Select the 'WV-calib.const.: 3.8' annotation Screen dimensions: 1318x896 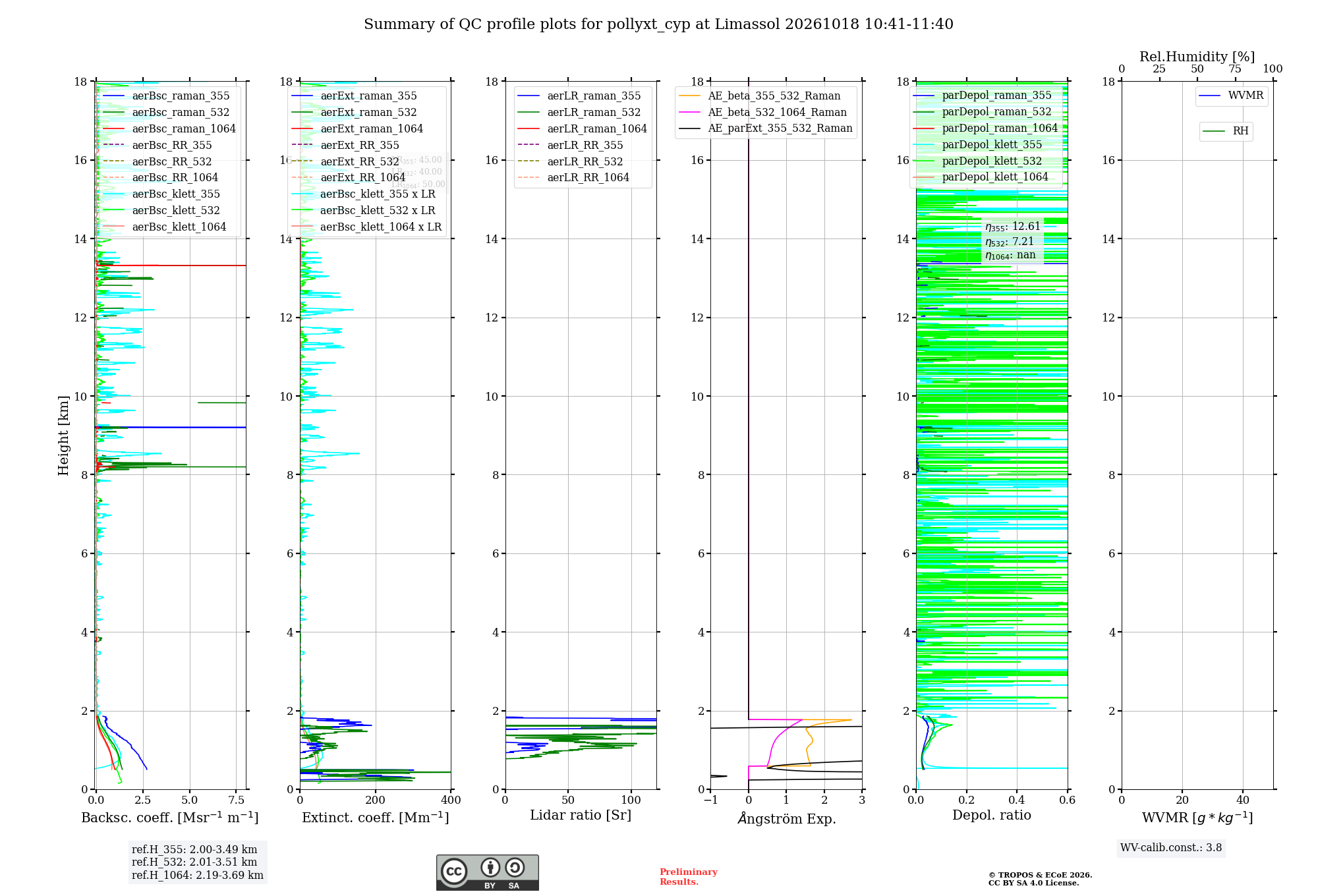tap(1171, 848)
